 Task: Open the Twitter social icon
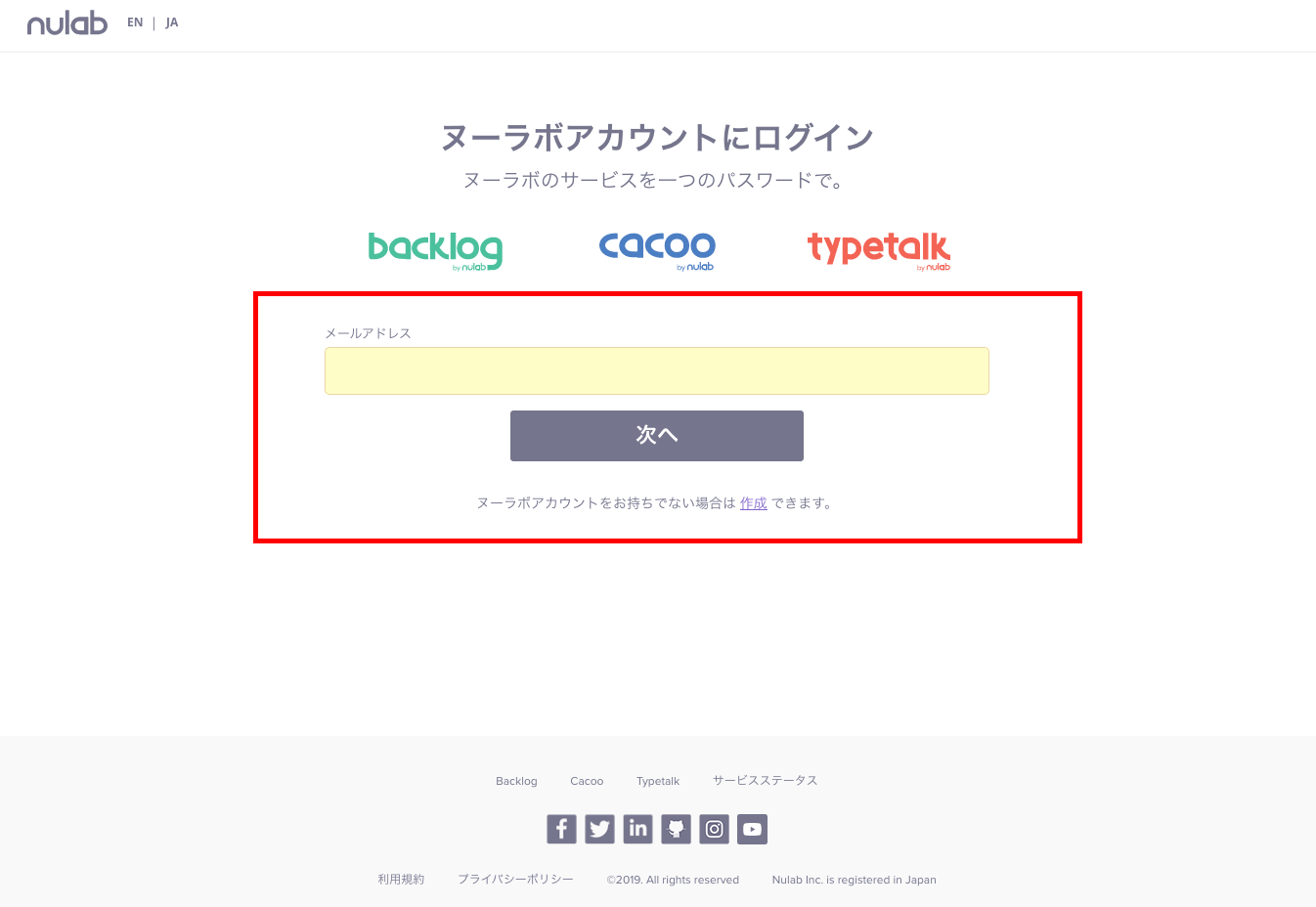pyautogui.click(x=599, y=829)
